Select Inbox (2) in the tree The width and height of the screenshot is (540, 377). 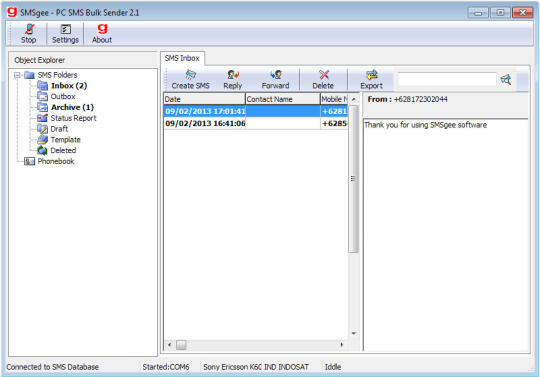(x=69, y=86)
